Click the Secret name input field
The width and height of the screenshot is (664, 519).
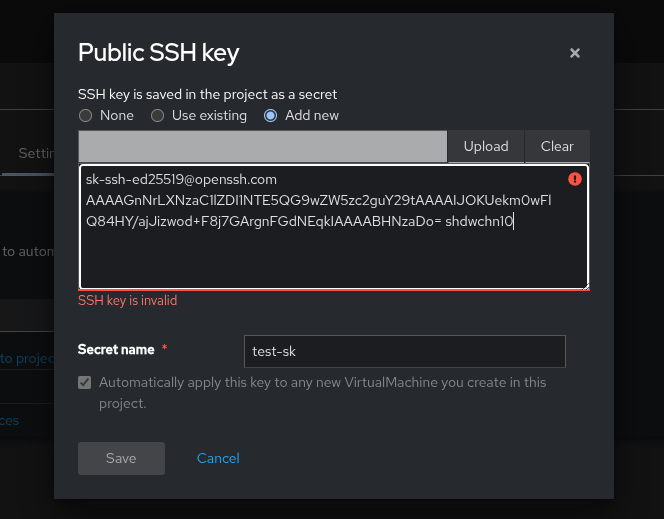tap(404, 351)
